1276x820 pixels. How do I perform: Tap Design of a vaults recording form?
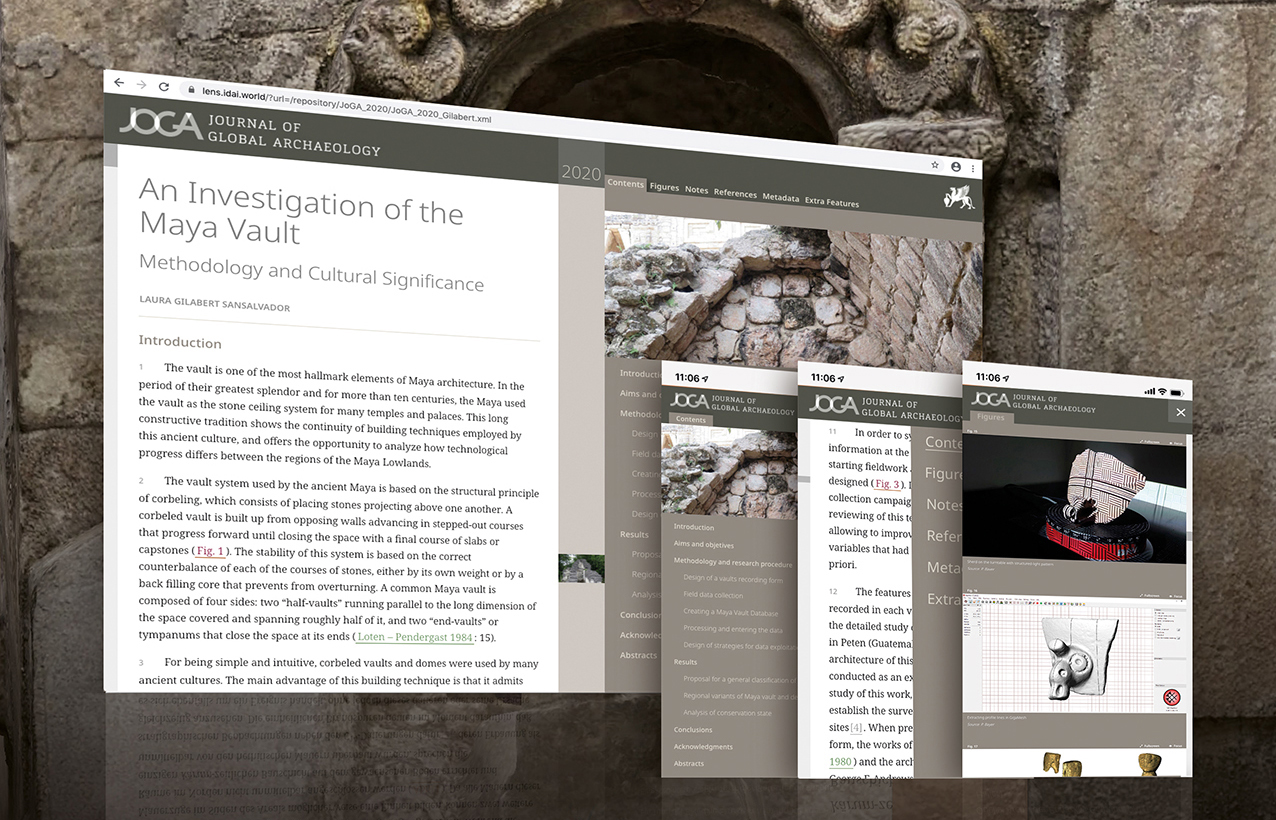tap(733, 579)
